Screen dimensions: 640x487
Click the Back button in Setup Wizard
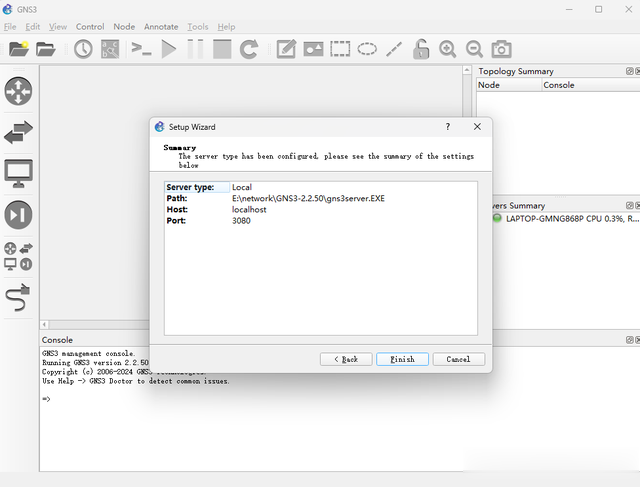click(346, 359)
